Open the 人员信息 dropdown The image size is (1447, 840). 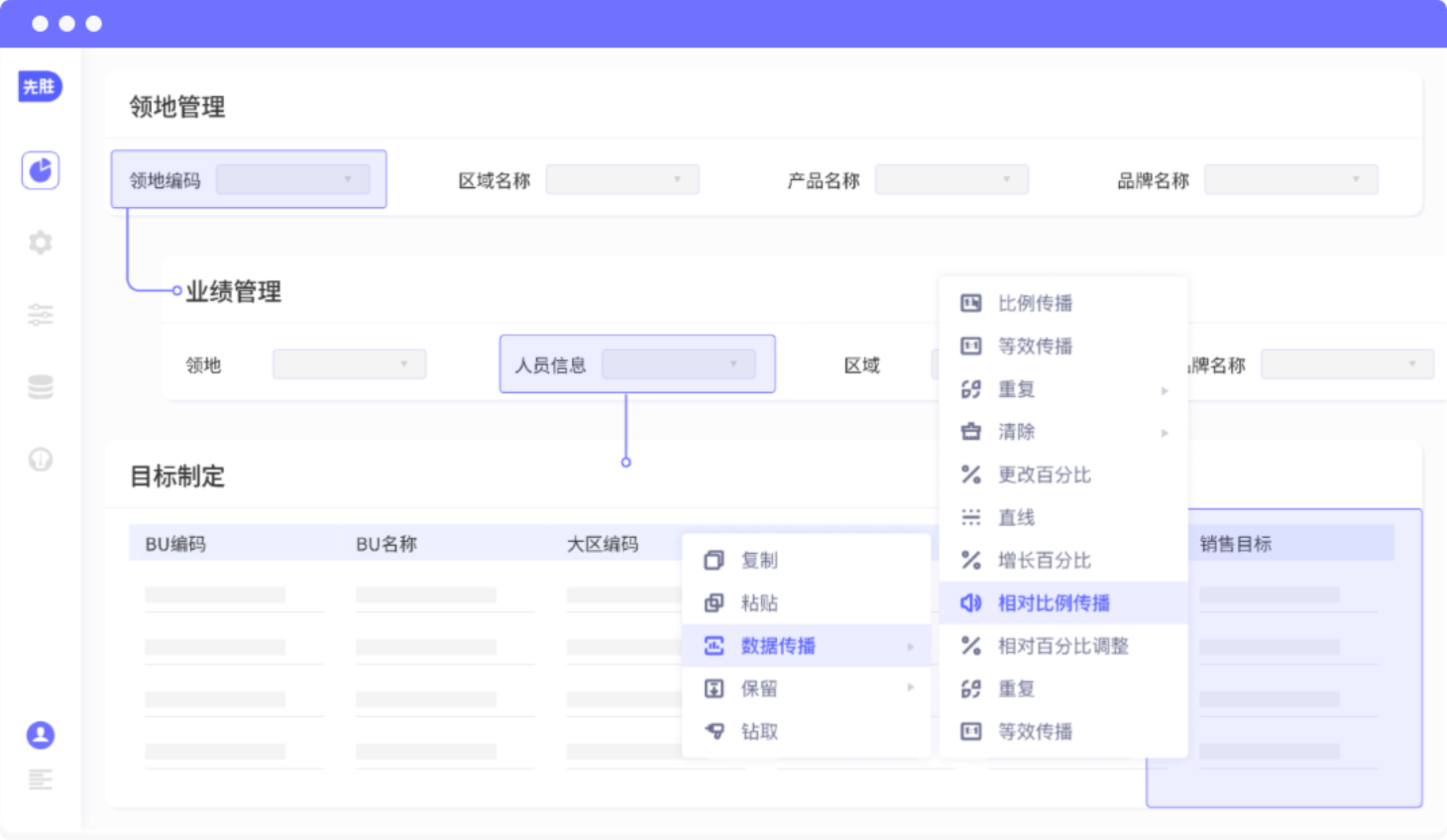pos(679,365)
